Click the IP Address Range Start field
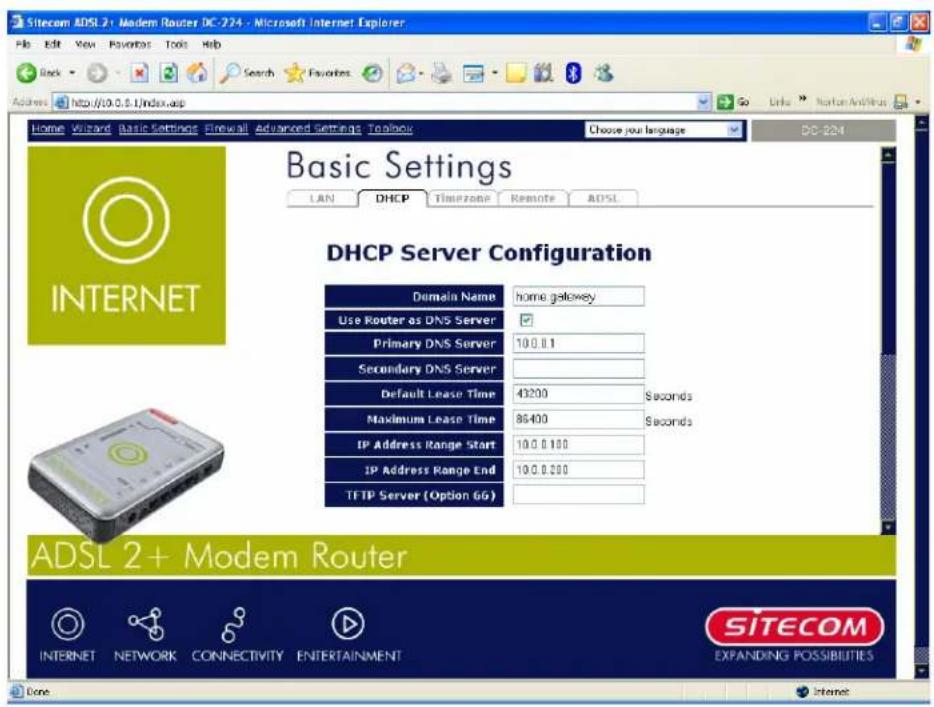Viewport: 934px width, 707px height. 578,444
